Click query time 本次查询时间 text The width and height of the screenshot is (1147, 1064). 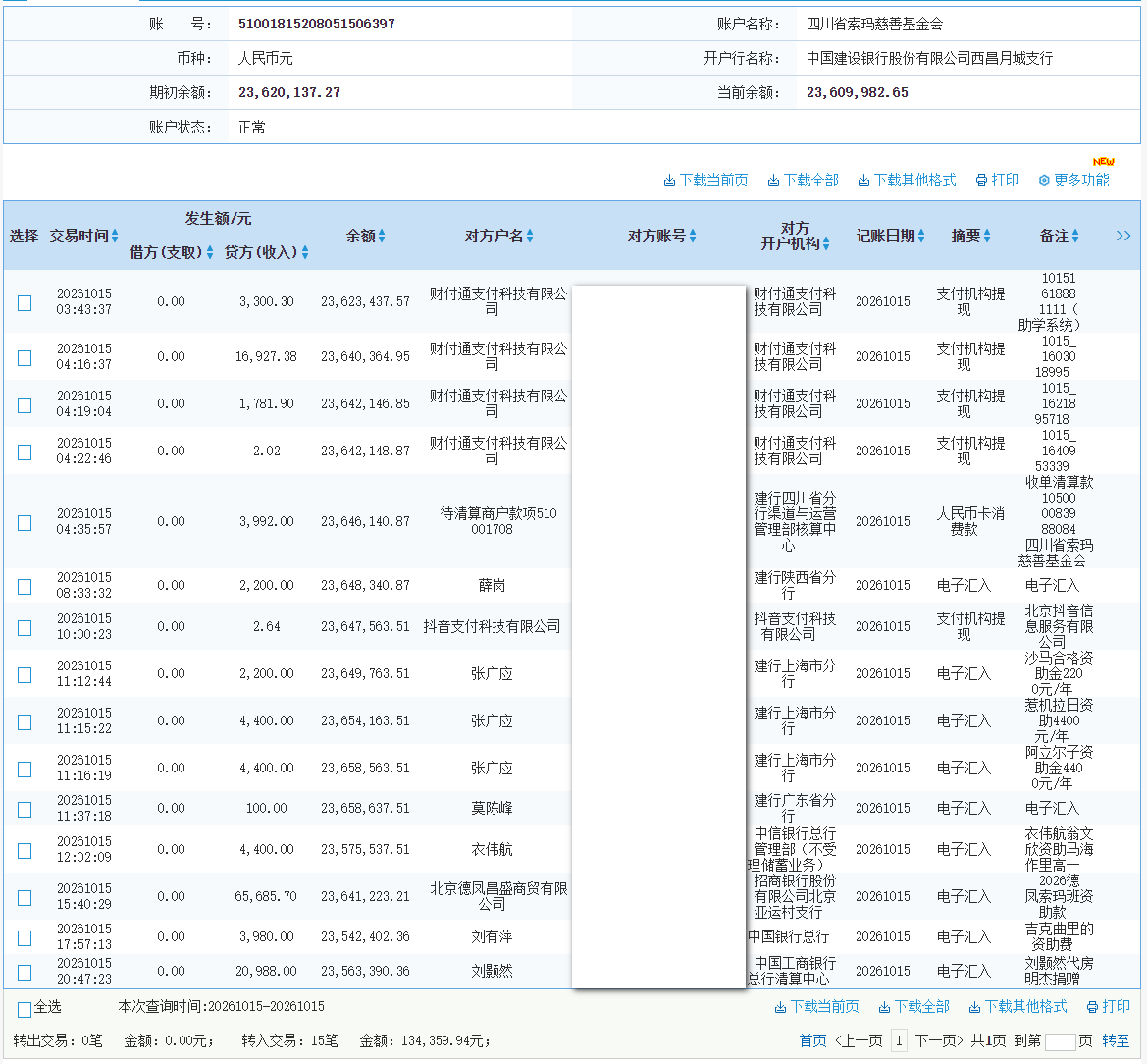click(x=221, y=1007)
